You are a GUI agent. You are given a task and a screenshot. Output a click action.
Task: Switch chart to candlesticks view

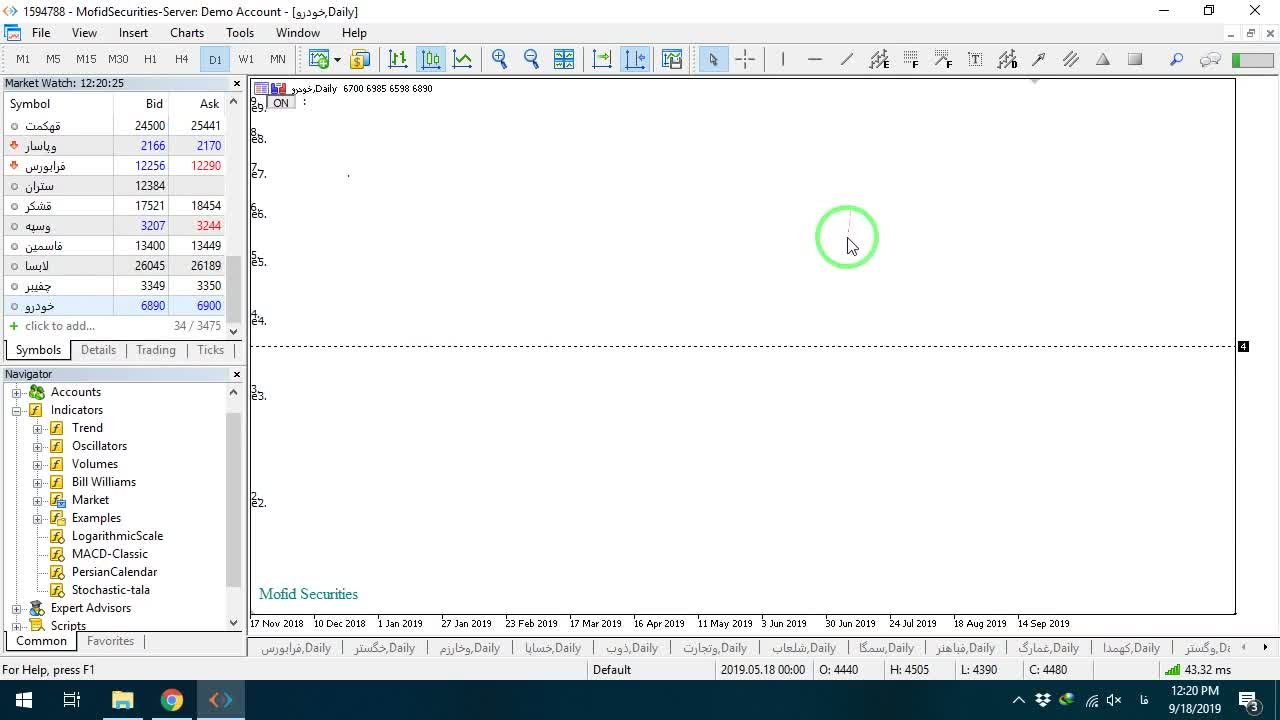pos(431,60)
